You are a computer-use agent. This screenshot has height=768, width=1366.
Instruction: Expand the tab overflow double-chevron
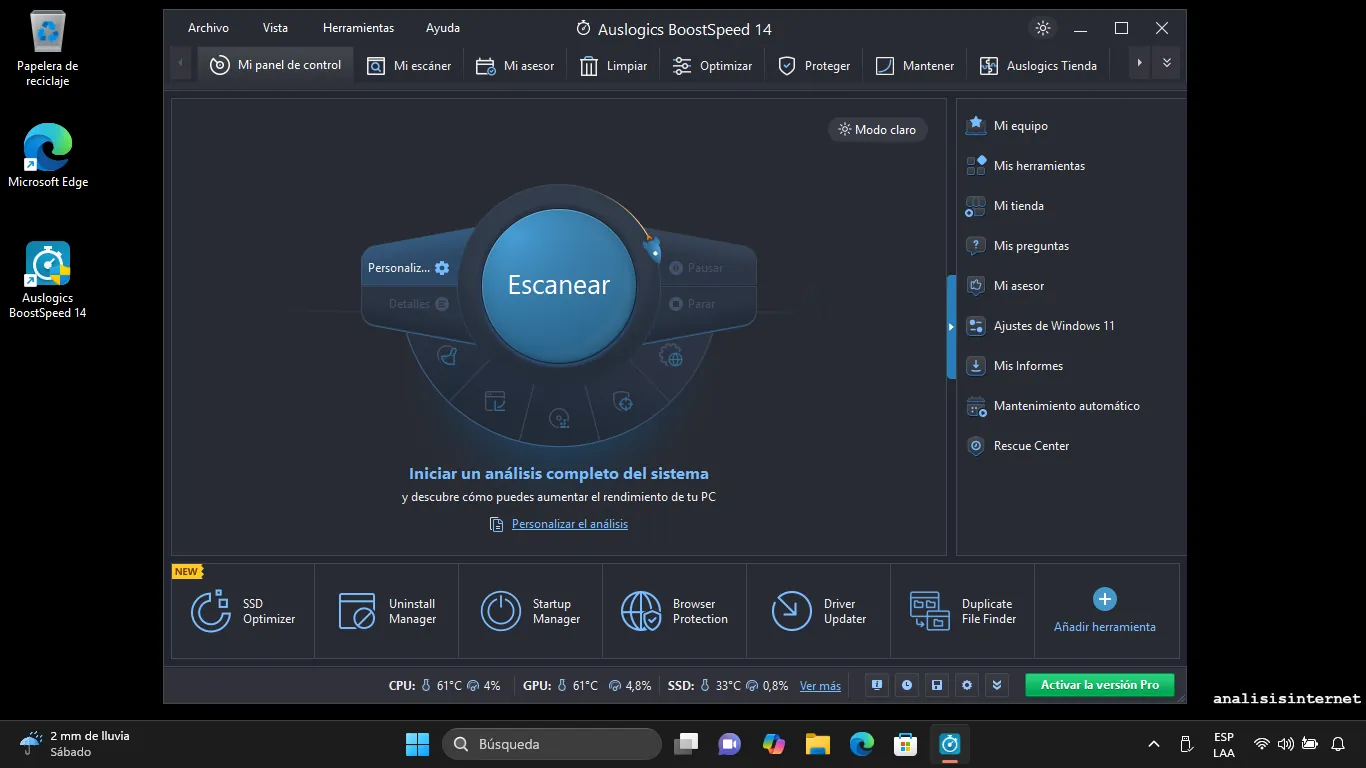(1167, 63)
